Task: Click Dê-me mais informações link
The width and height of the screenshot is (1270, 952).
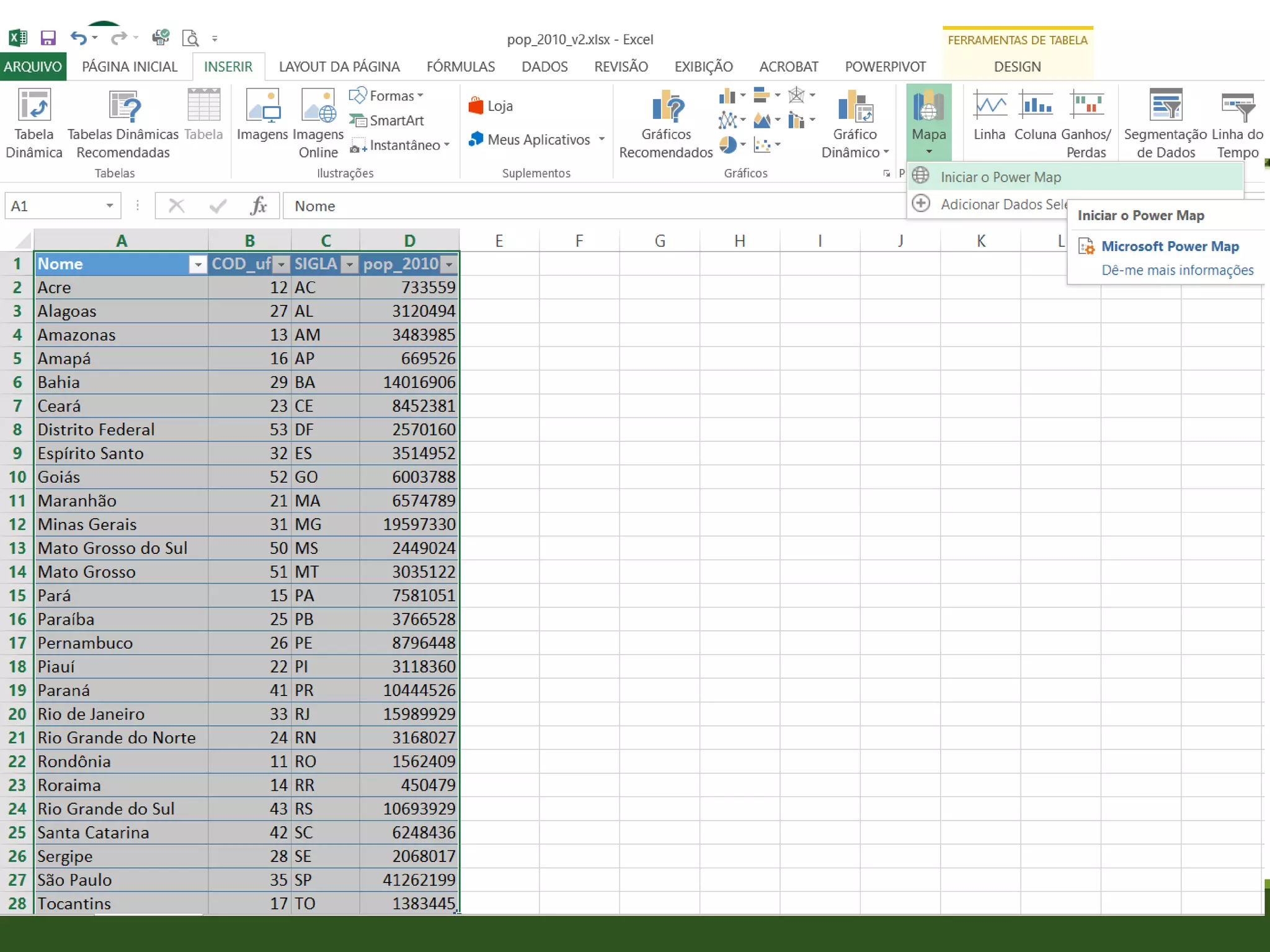Action: tap(1177, 270)
